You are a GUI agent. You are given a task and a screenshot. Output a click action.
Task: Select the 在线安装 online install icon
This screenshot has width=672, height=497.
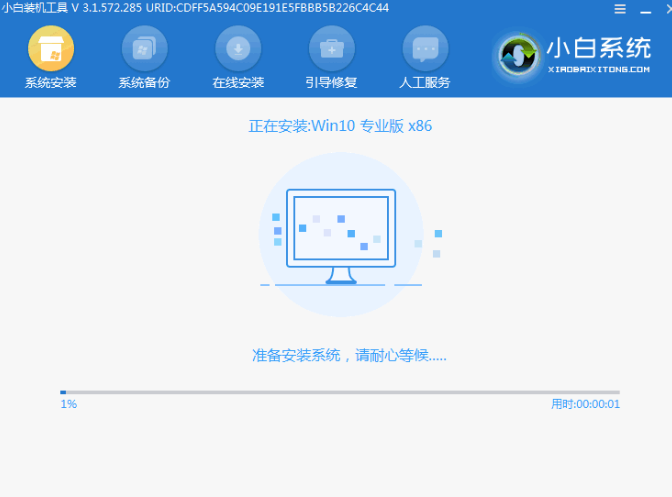[238, 48]
